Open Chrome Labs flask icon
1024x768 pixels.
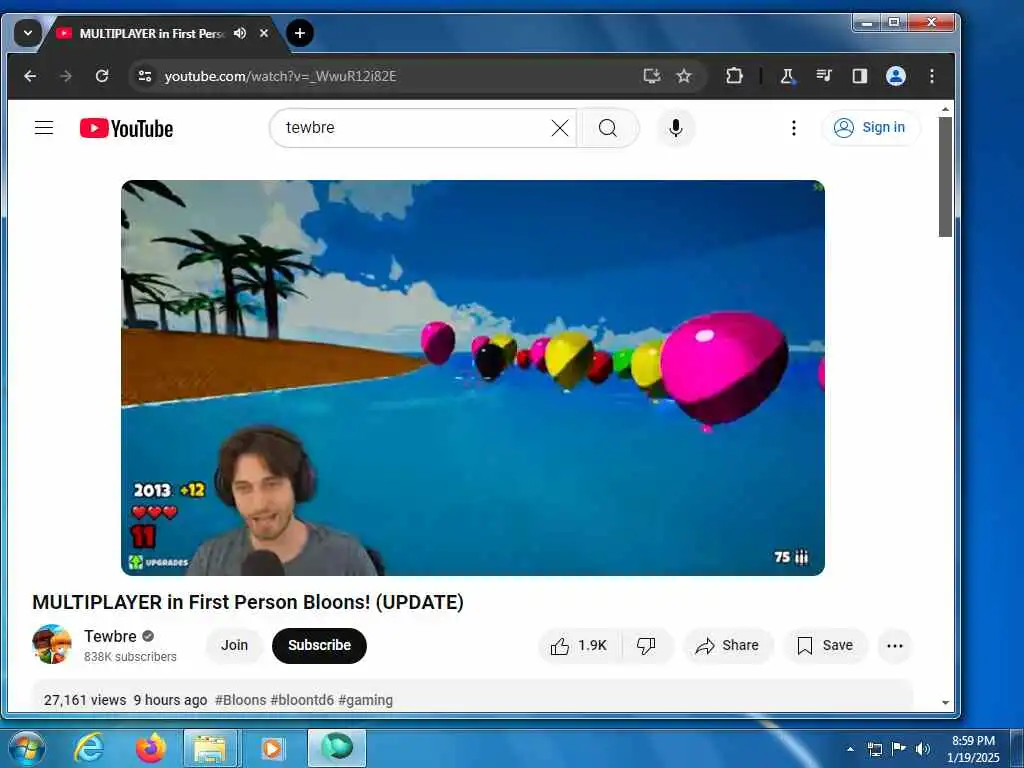click(788, 76)
